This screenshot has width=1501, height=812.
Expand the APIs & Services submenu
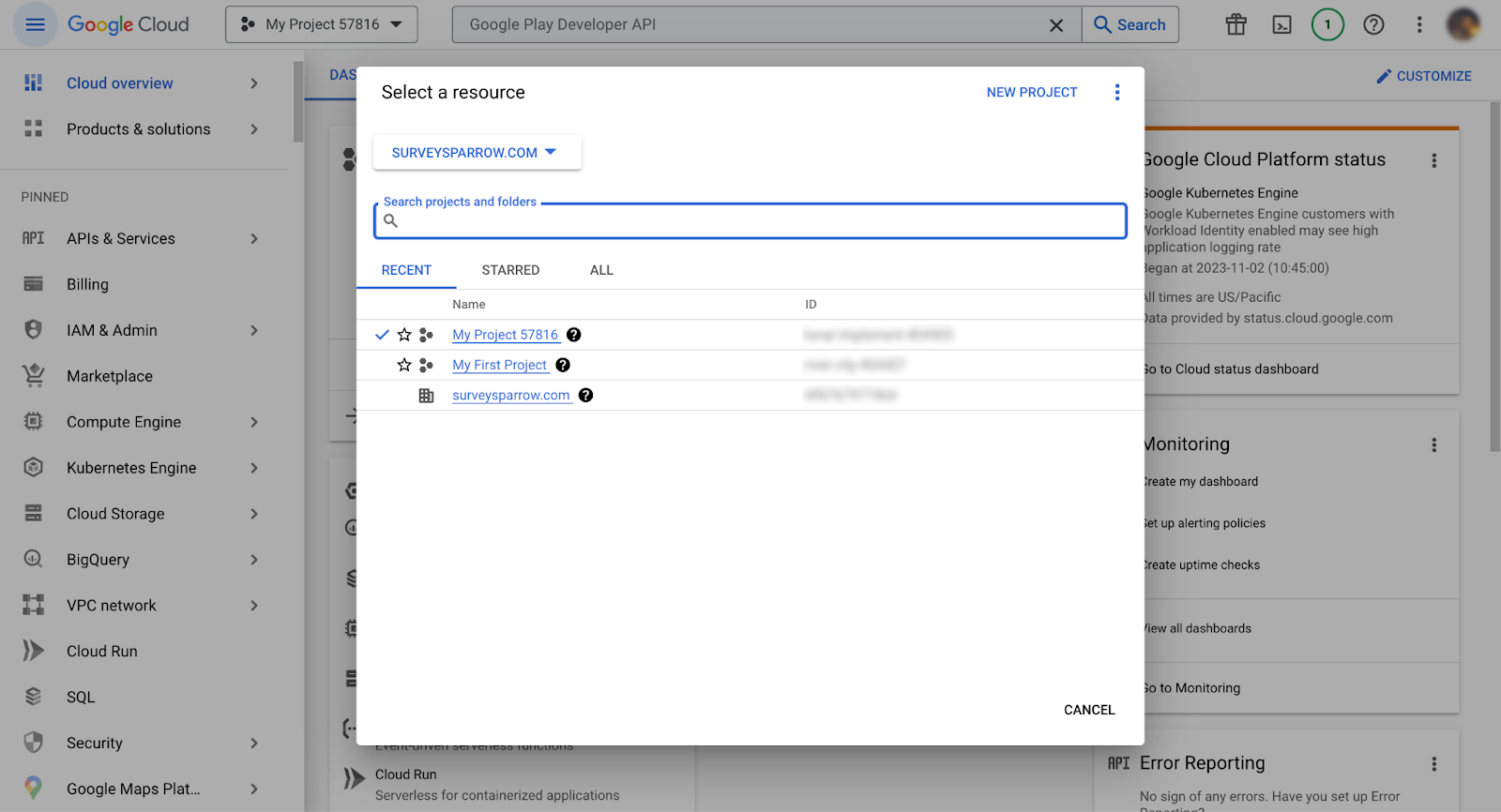point(254,239)
